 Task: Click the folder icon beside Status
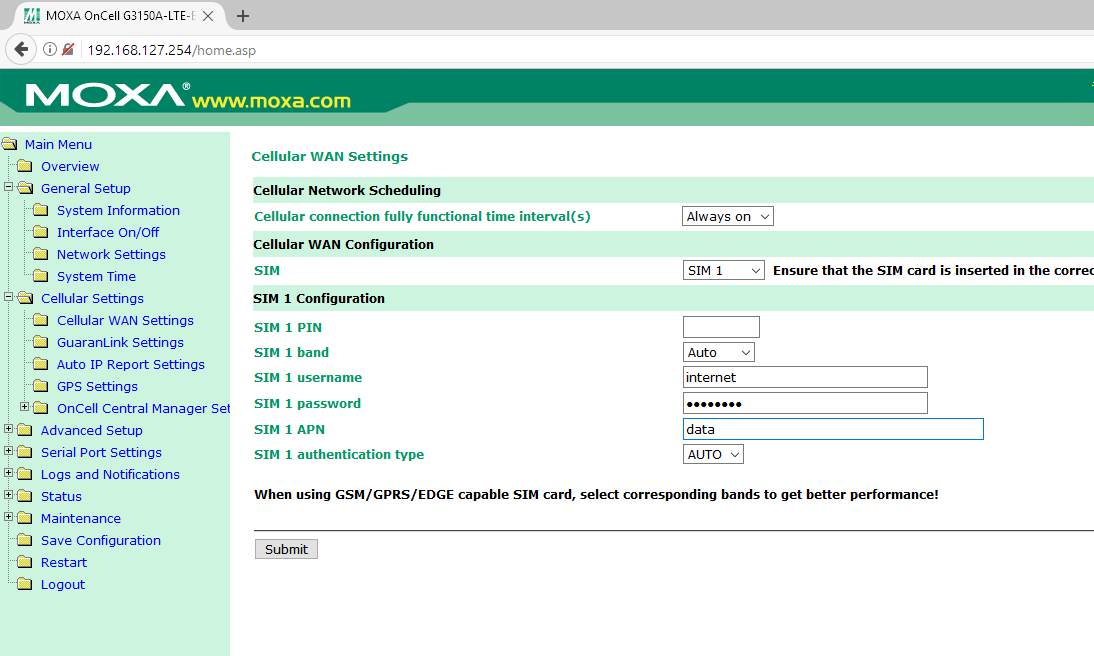click(x=25, y=495)
